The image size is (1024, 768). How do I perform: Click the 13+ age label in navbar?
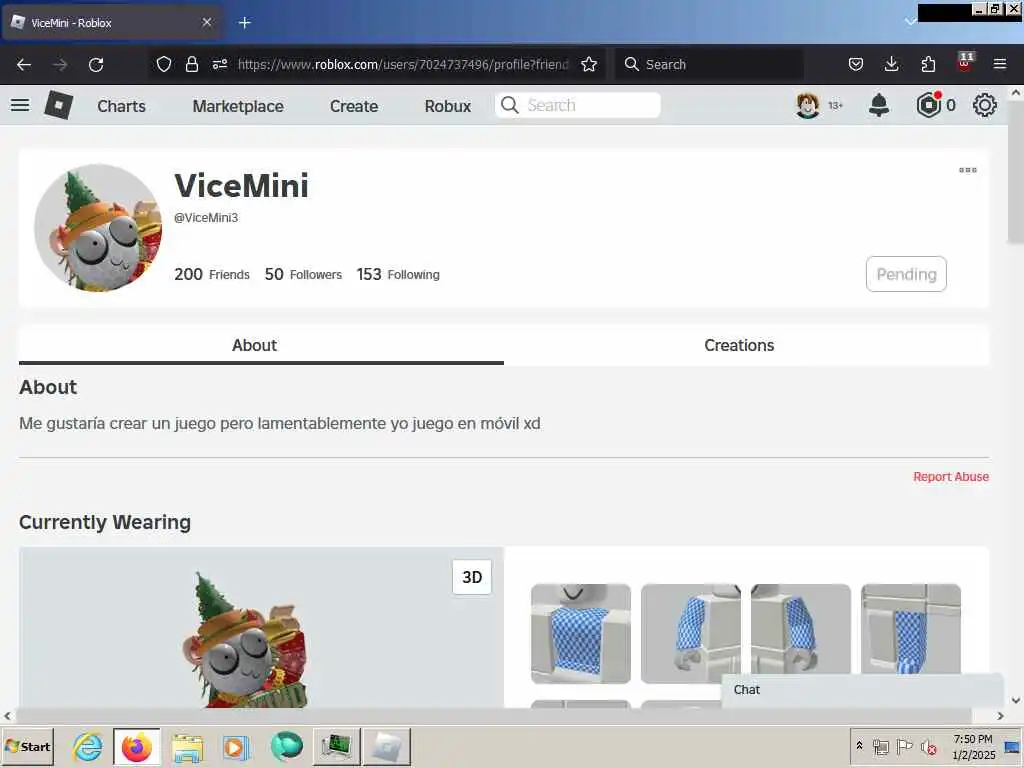[835, 105]
